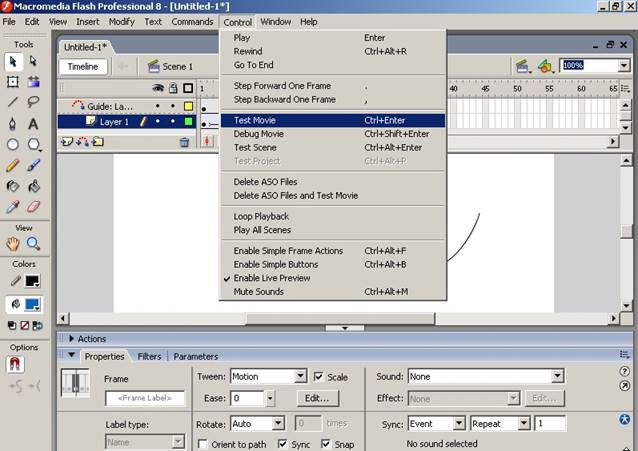638x451 pixels.
Task: Click Show/Hide All Layers eye icon
Action: point(158,88)
